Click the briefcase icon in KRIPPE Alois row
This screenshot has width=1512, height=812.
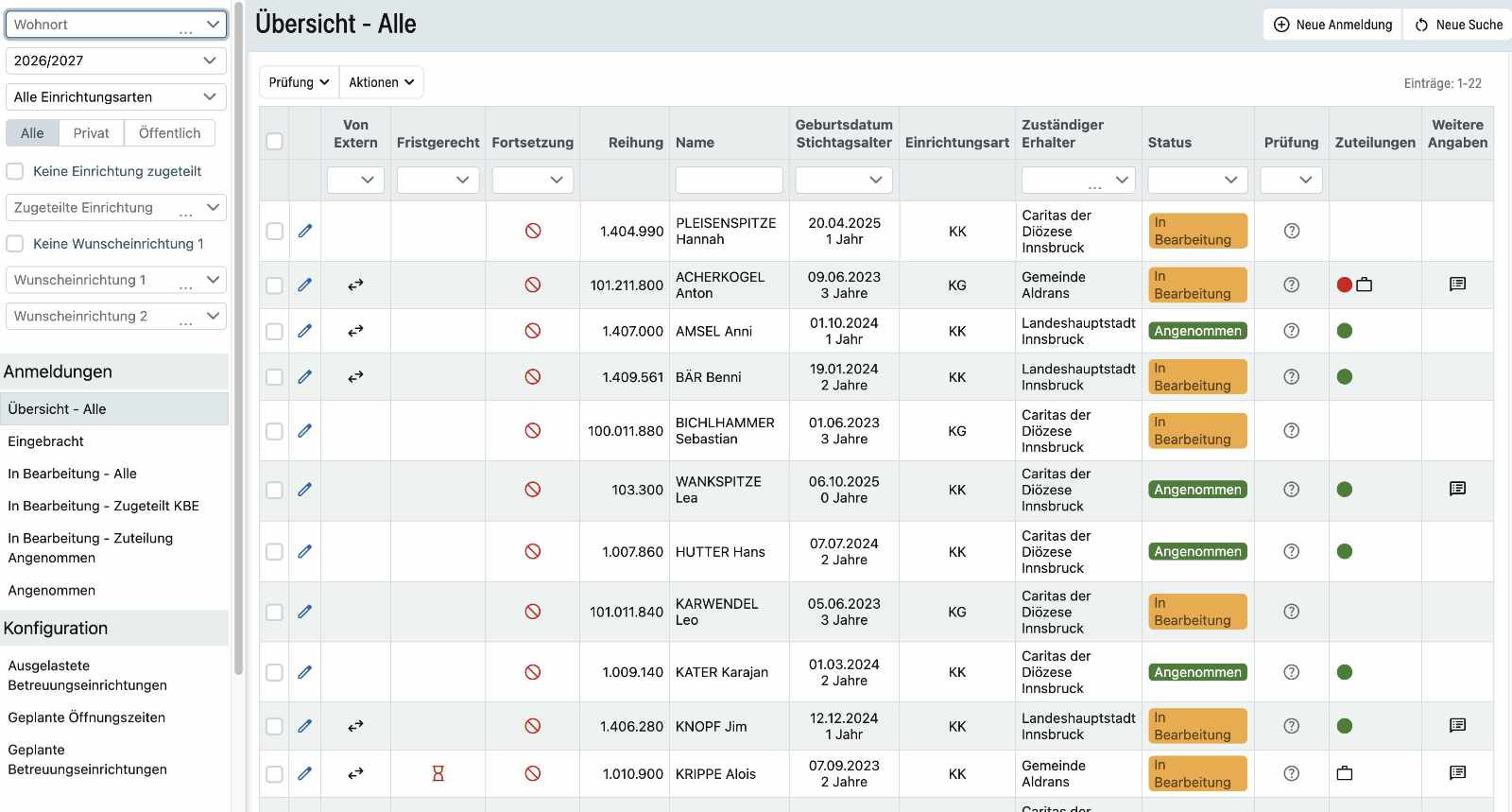click(1345, 773)
